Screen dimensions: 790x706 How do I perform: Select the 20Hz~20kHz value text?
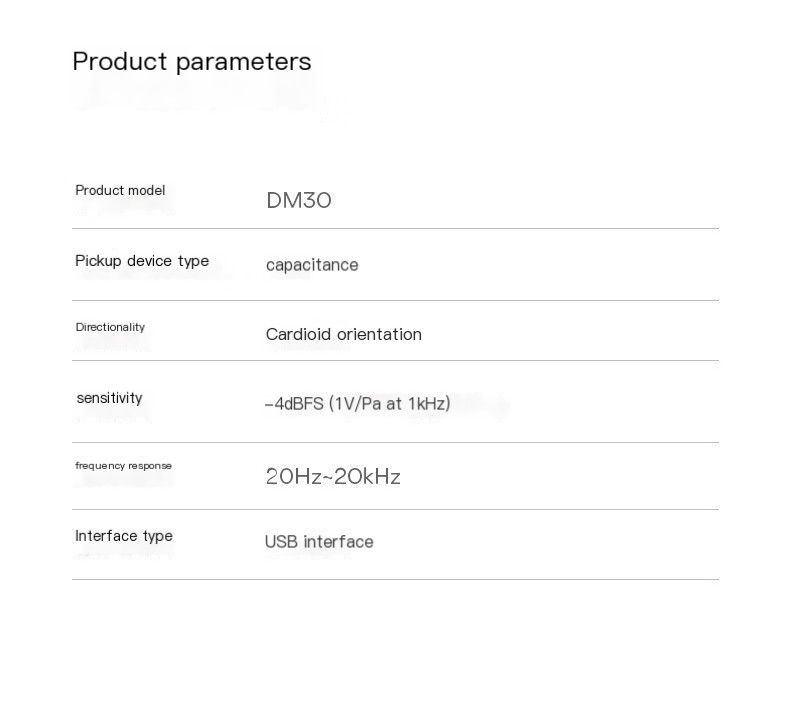coord(333,477)
